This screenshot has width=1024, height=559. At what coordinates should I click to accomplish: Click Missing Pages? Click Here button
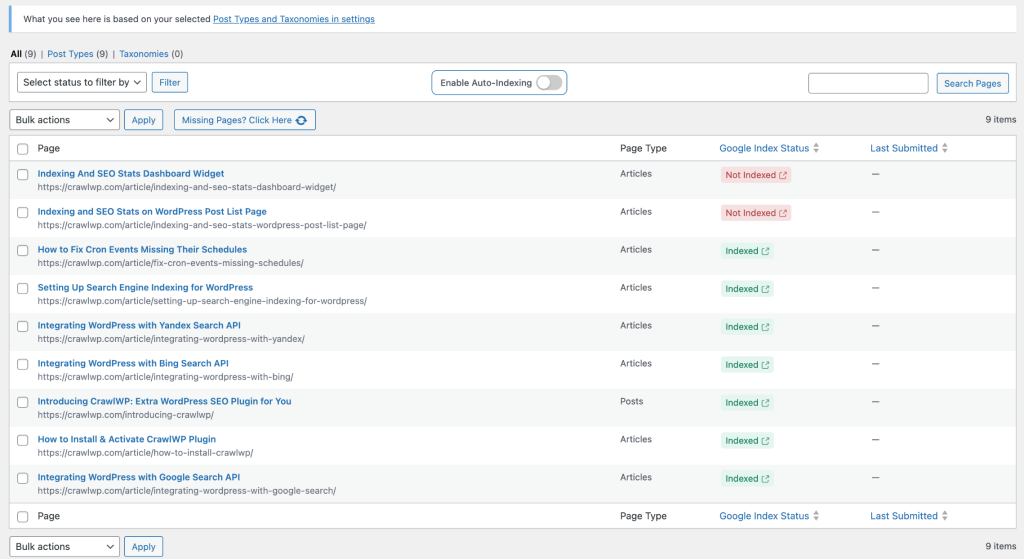point(245,120)
